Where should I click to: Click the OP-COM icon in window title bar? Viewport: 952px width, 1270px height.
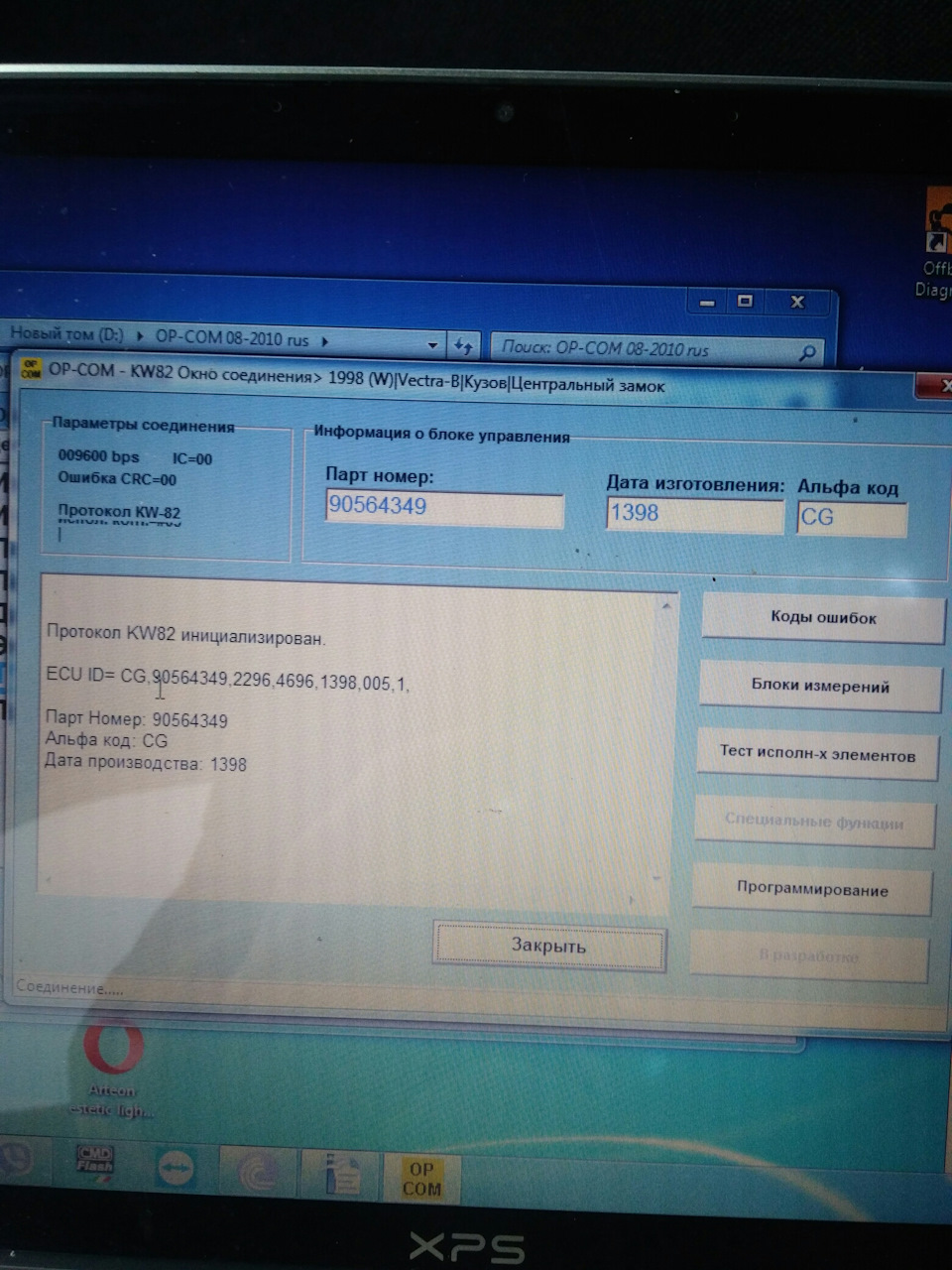31,370
